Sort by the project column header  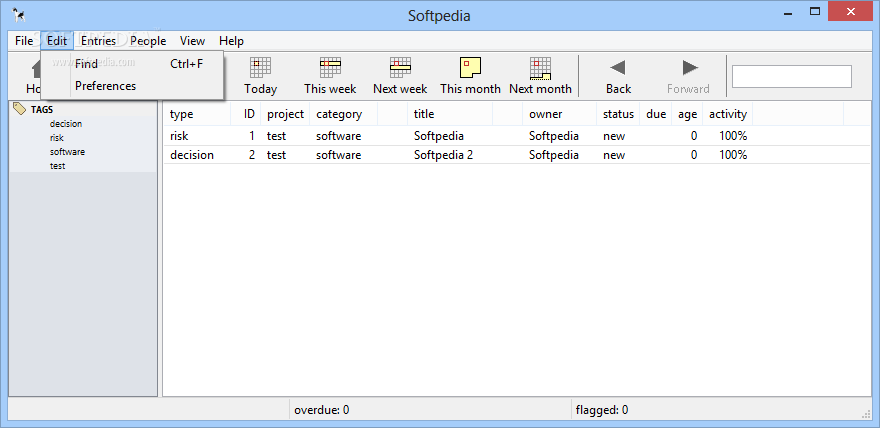coord(285,114)
